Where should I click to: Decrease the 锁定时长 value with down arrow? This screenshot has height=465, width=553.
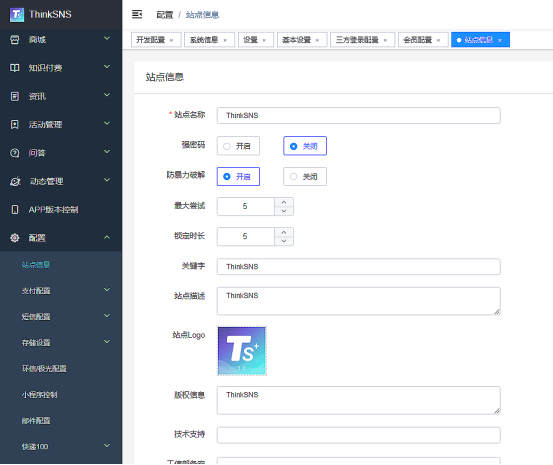(284, 241)
